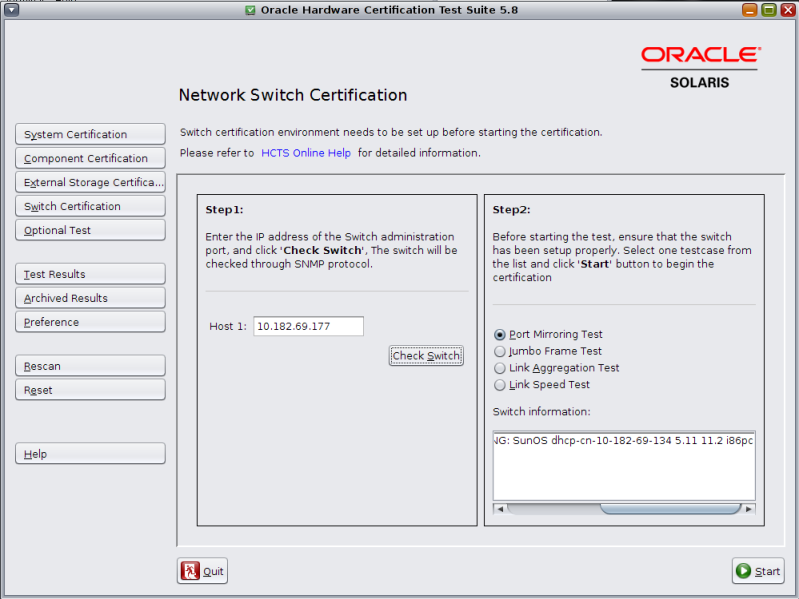The image size is (799, 599).
Task: Click the green Start play icon
Action: pyautogui.click(x=743, y=571)
